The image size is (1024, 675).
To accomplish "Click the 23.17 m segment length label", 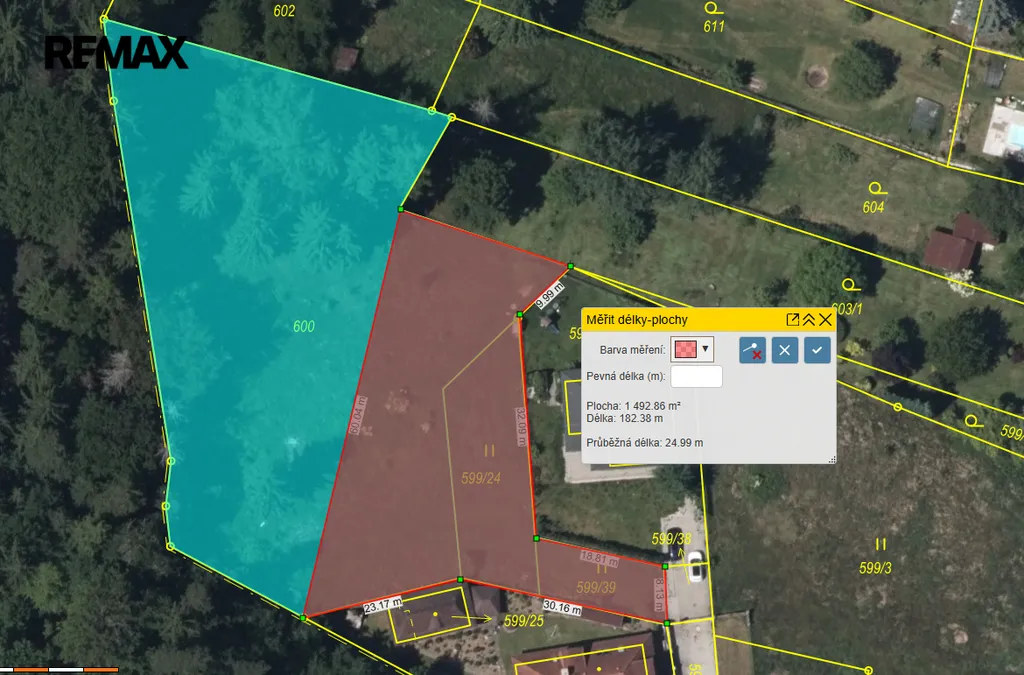I will click(x=382, y=604).
